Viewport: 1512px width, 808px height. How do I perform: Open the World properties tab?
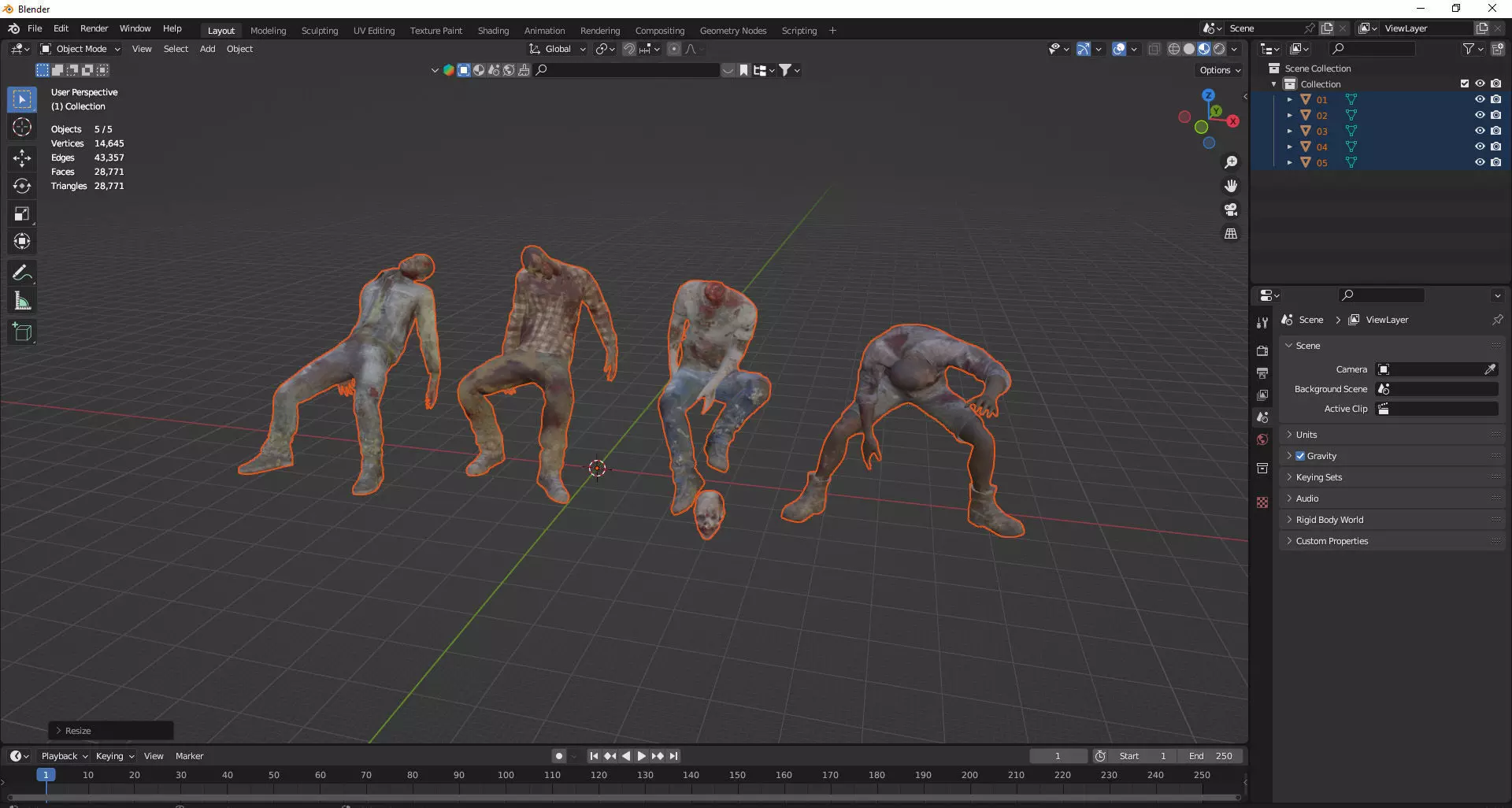pos(1262,439)
